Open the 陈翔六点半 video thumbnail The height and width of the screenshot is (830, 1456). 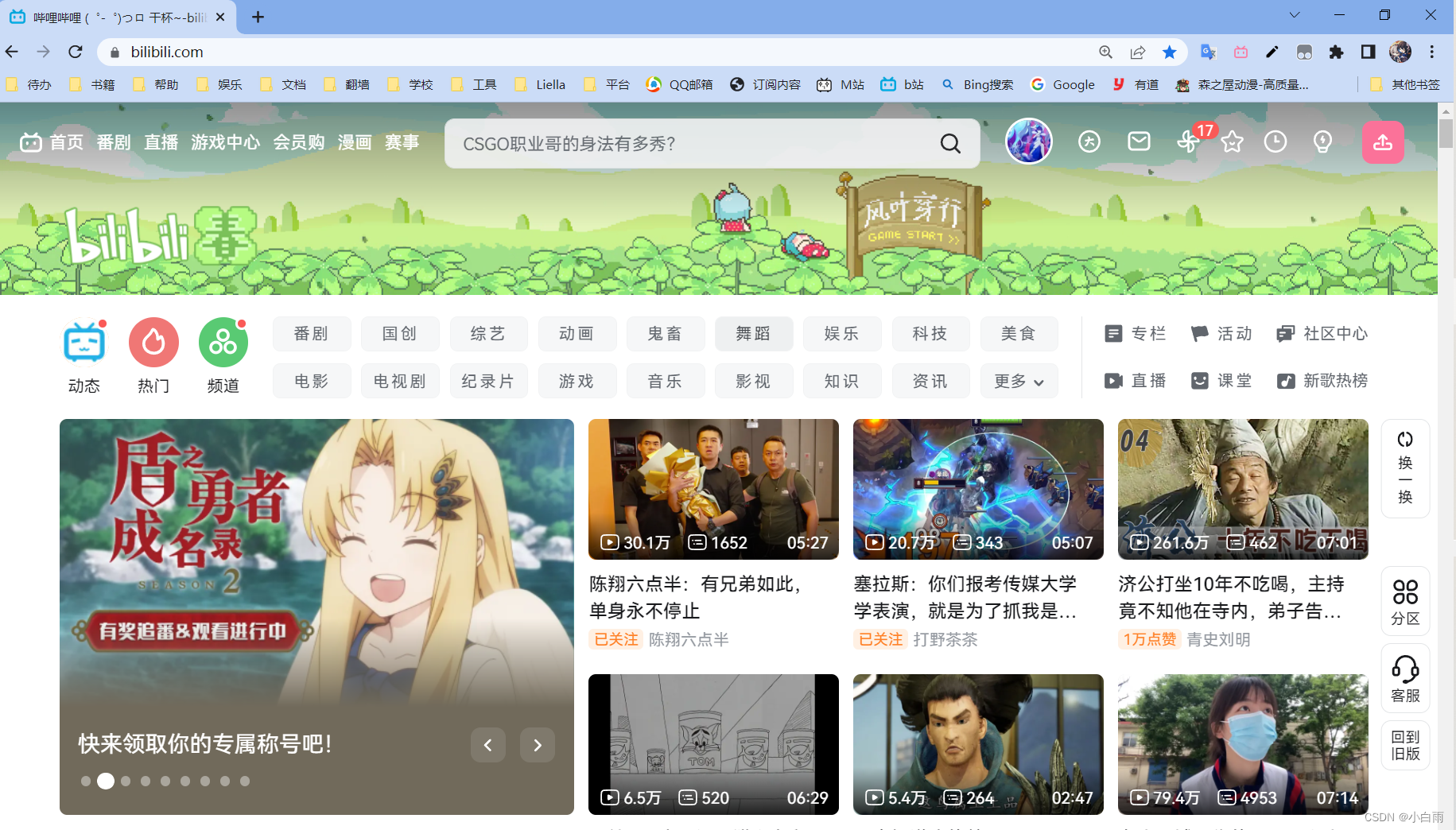[713, 489]
